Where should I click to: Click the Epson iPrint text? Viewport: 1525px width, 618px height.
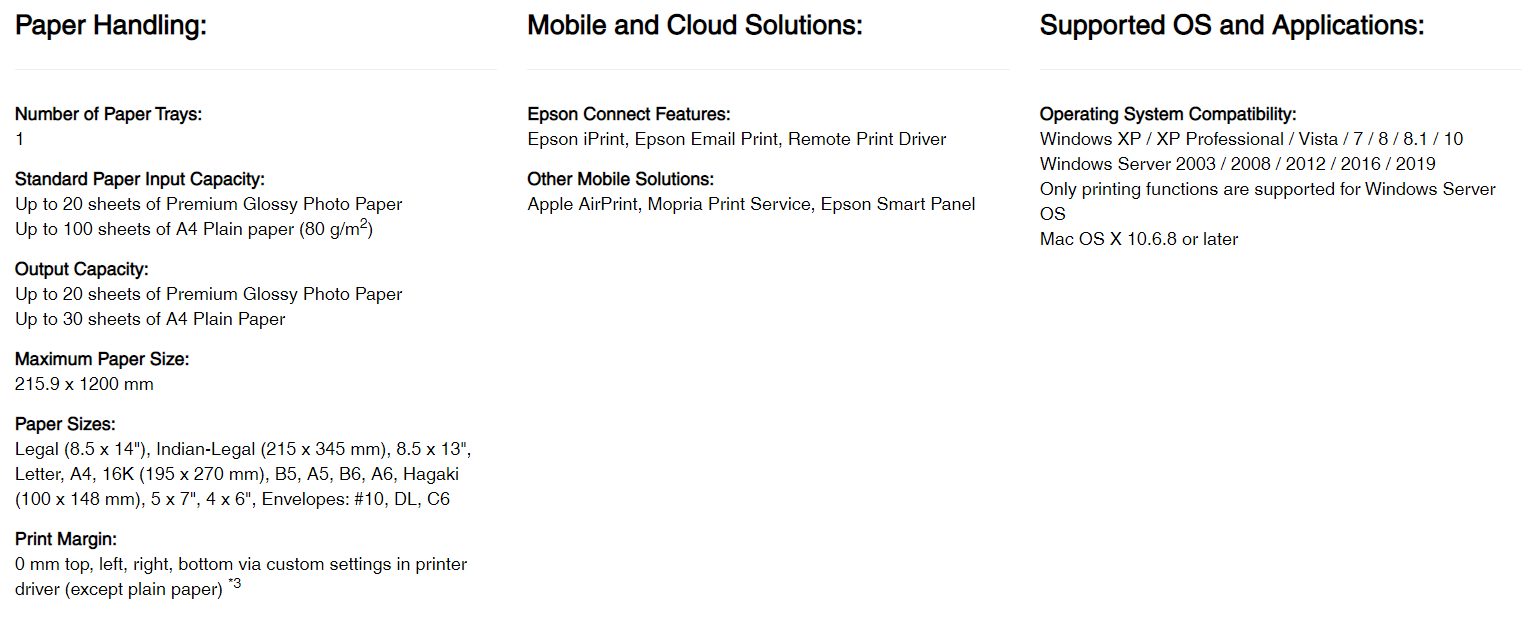pyautogui.click(x=577, y=139)
